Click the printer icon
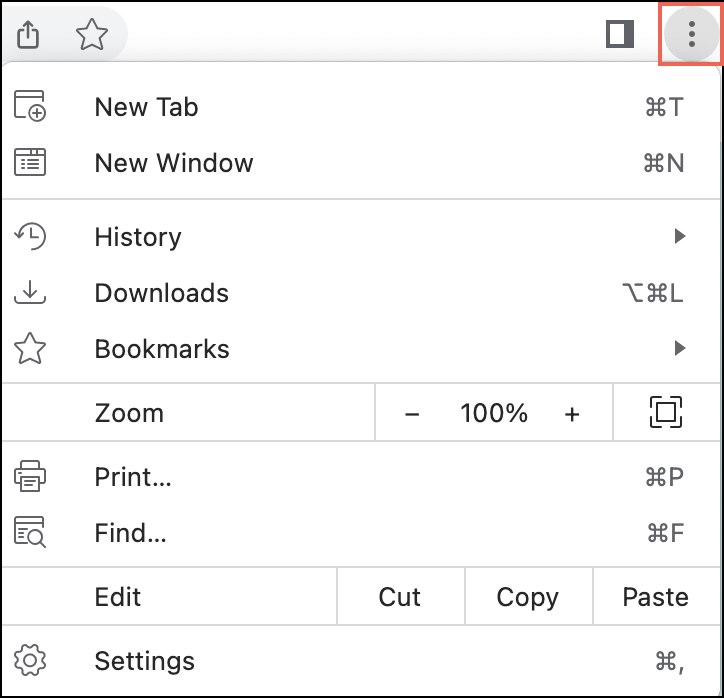This screenshot has width=724, height=698. pos(30,477)
